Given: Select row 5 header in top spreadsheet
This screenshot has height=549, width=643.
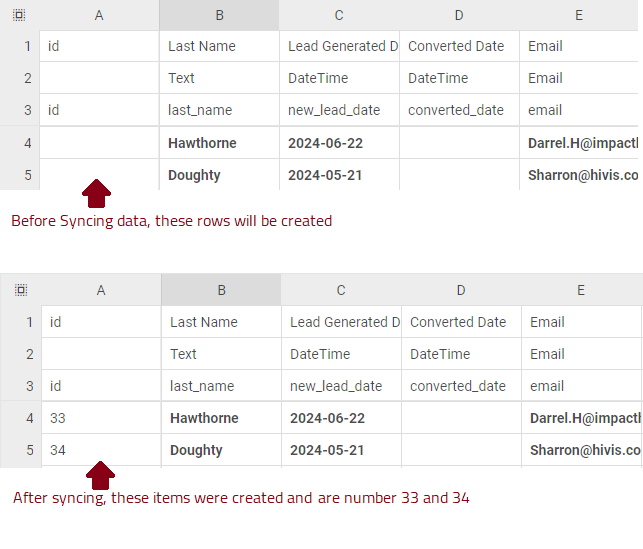Looking at the screenshot, I should [20, 175].
